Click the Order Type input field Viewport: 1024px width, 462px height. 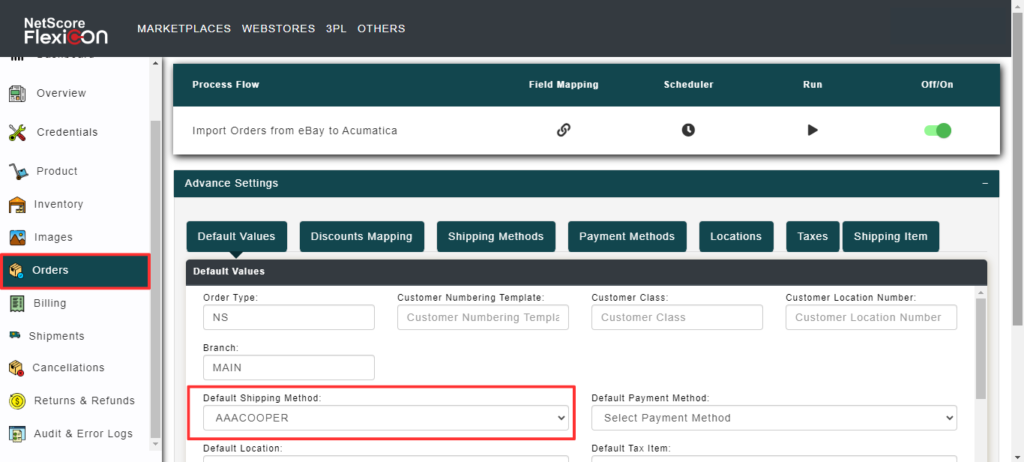coord(288,317)
